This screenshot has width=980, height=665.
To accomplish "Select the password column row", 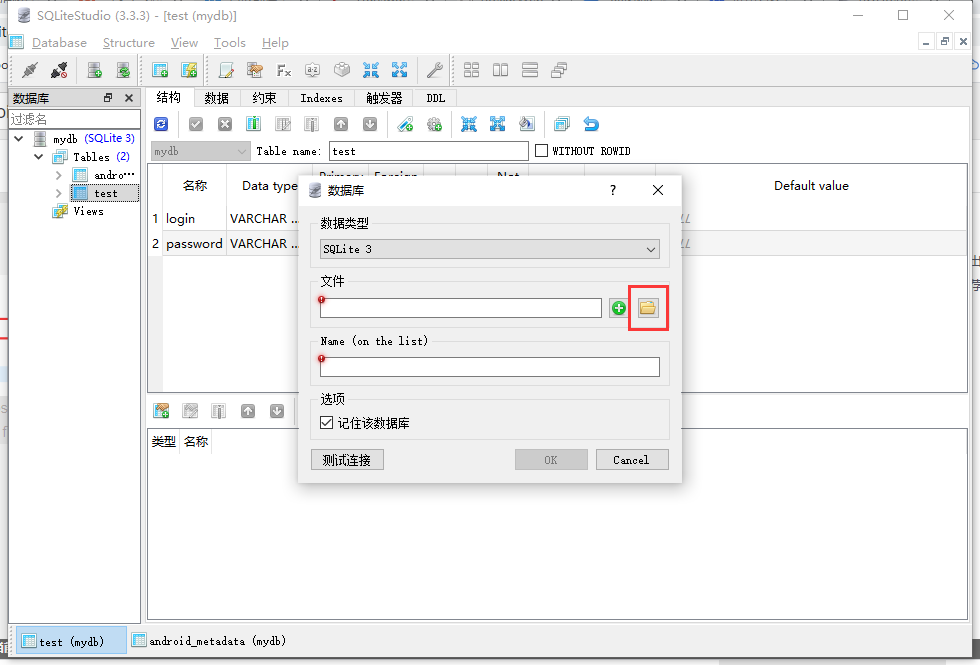I will (194, 244).
